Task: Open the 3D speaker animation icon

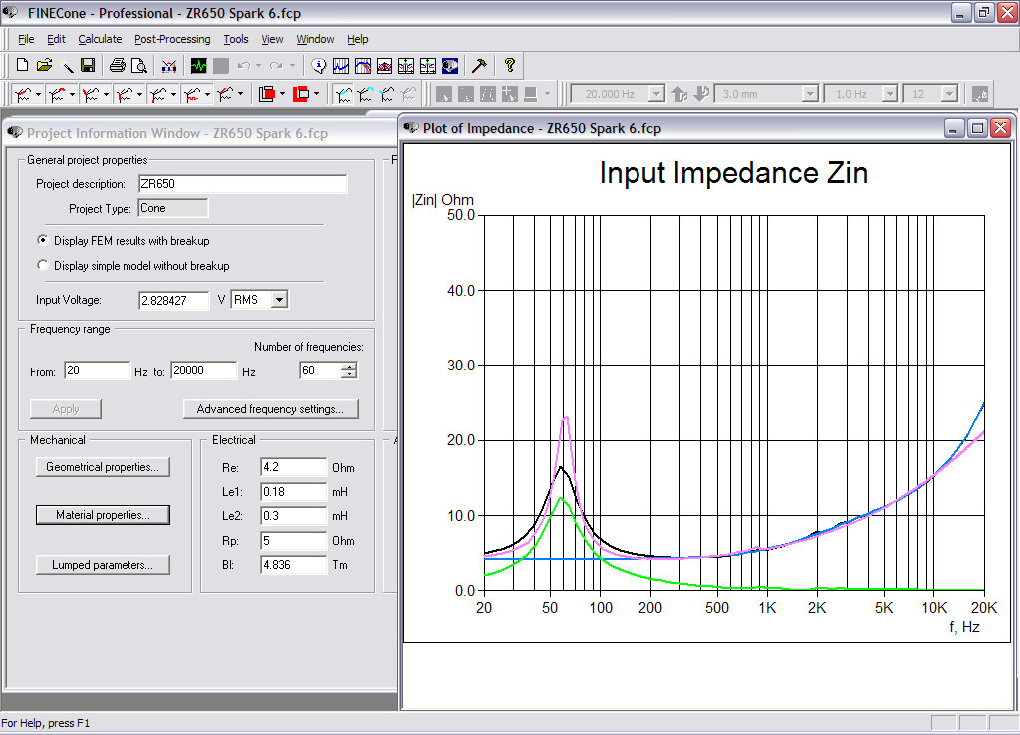Action: (450, 65)
